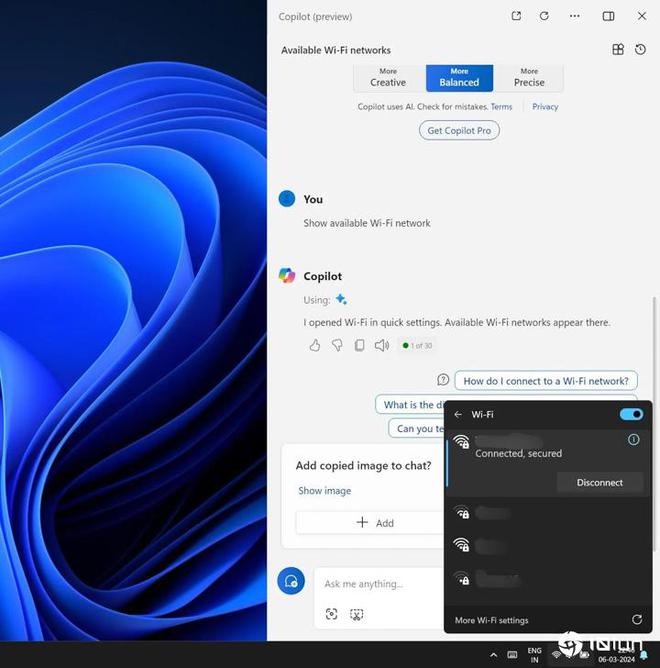Open the Terms link
The image size is (660, 668).
[x=501, y=107]
